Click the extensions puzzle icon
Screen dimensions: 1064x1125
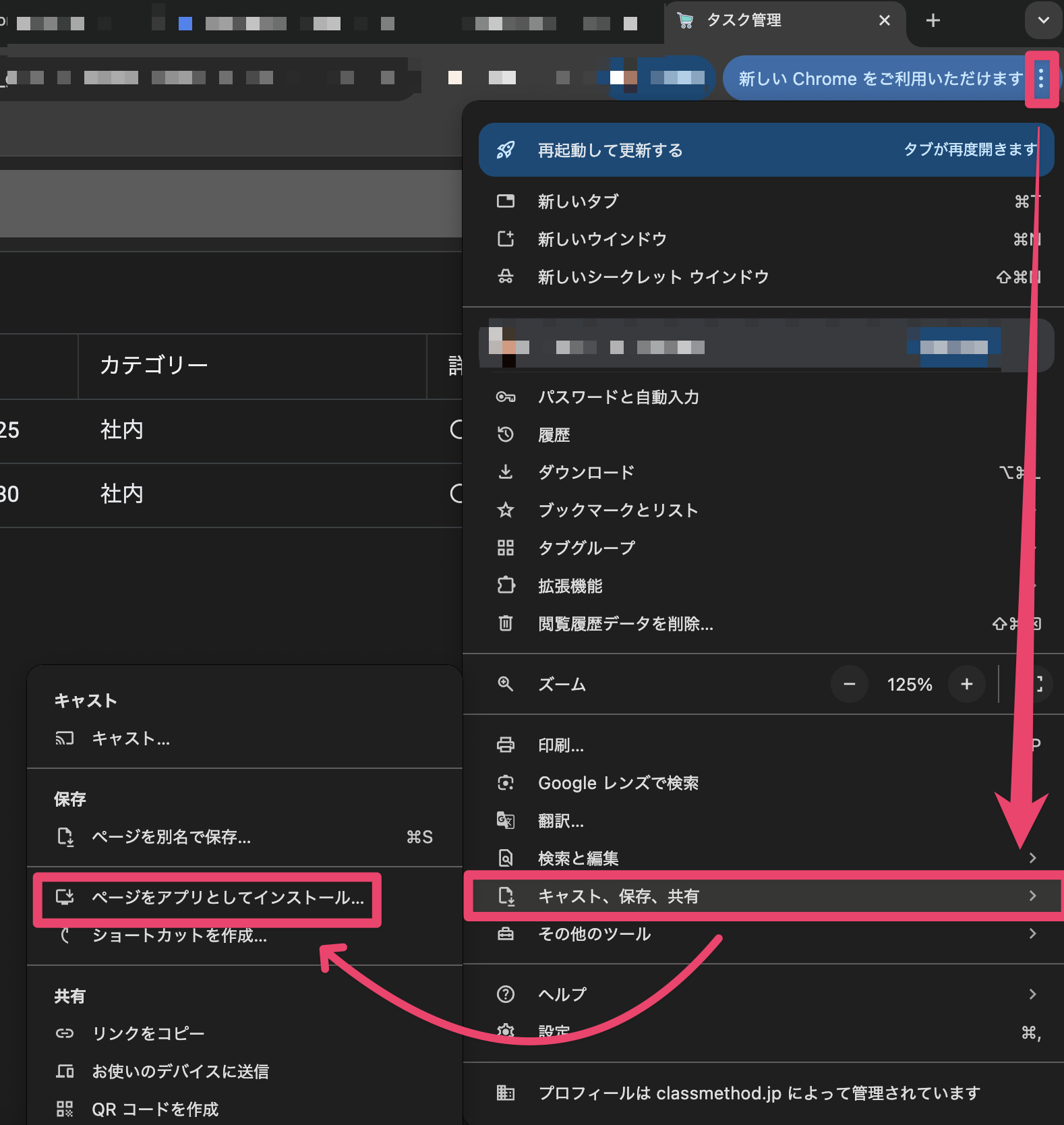click(x=506, y=585)
